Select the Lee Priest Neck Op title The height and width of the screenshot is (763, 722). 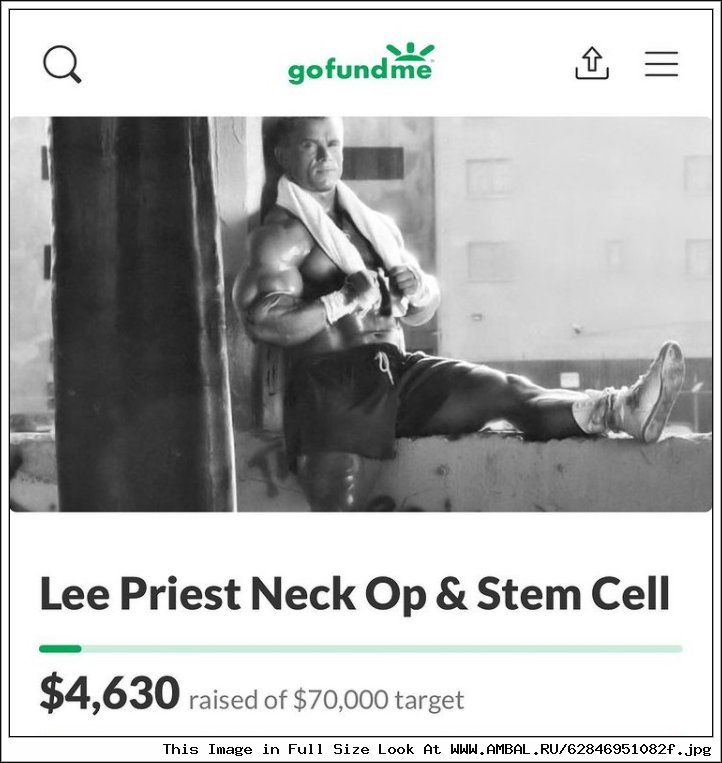(355, 593)
